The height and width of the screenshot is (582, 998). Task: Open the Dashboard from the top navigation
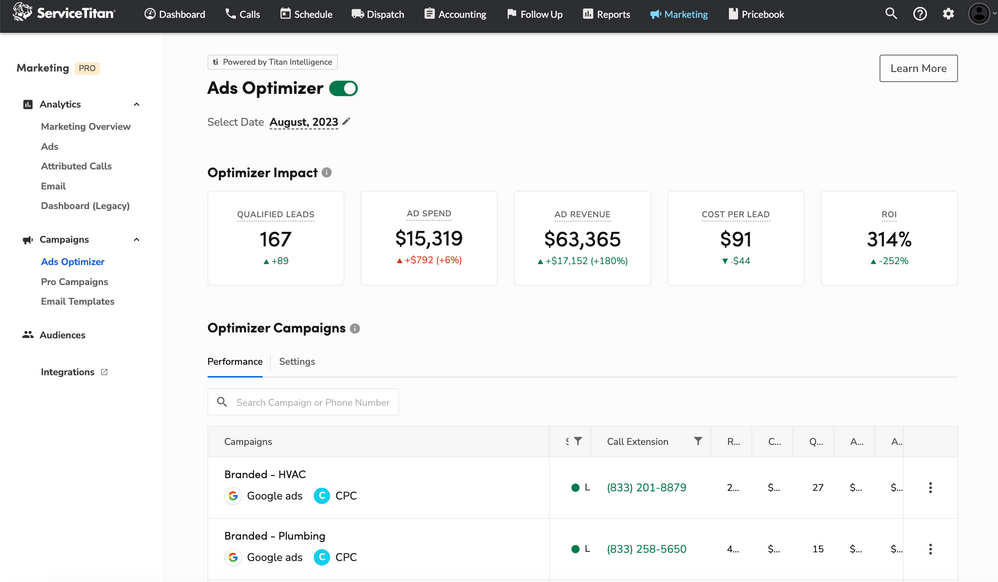pyautogui.click(x=175, y=14)
